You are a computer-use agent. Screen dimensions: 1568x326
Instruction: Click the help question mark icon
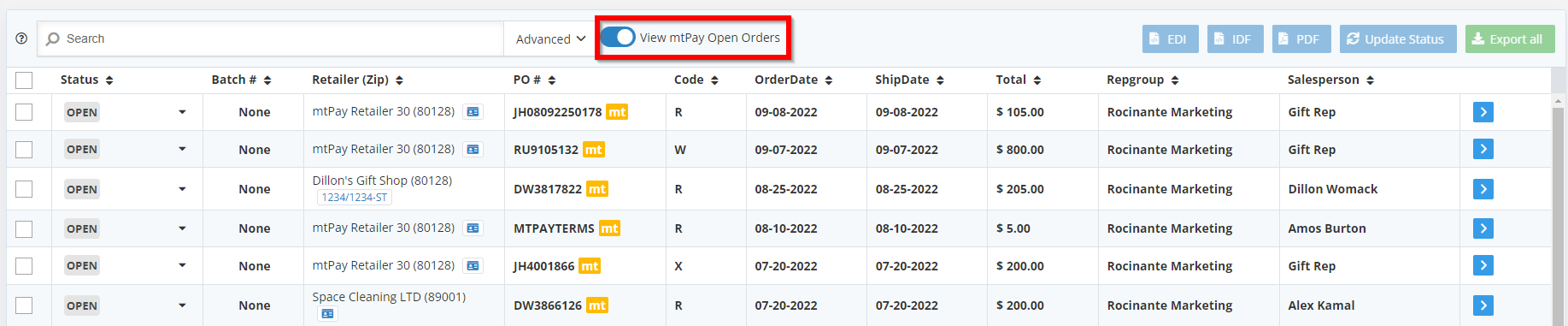click(x=21, y=39)
